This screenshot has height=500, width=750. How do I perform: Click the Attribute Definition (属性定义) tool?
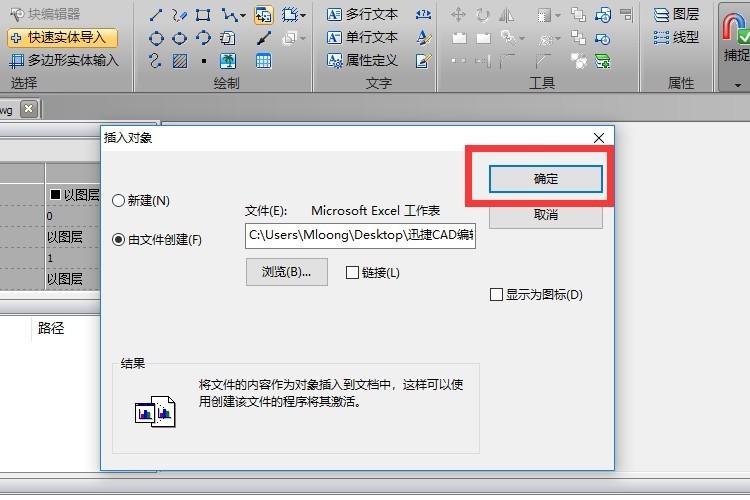pos(362,60)
